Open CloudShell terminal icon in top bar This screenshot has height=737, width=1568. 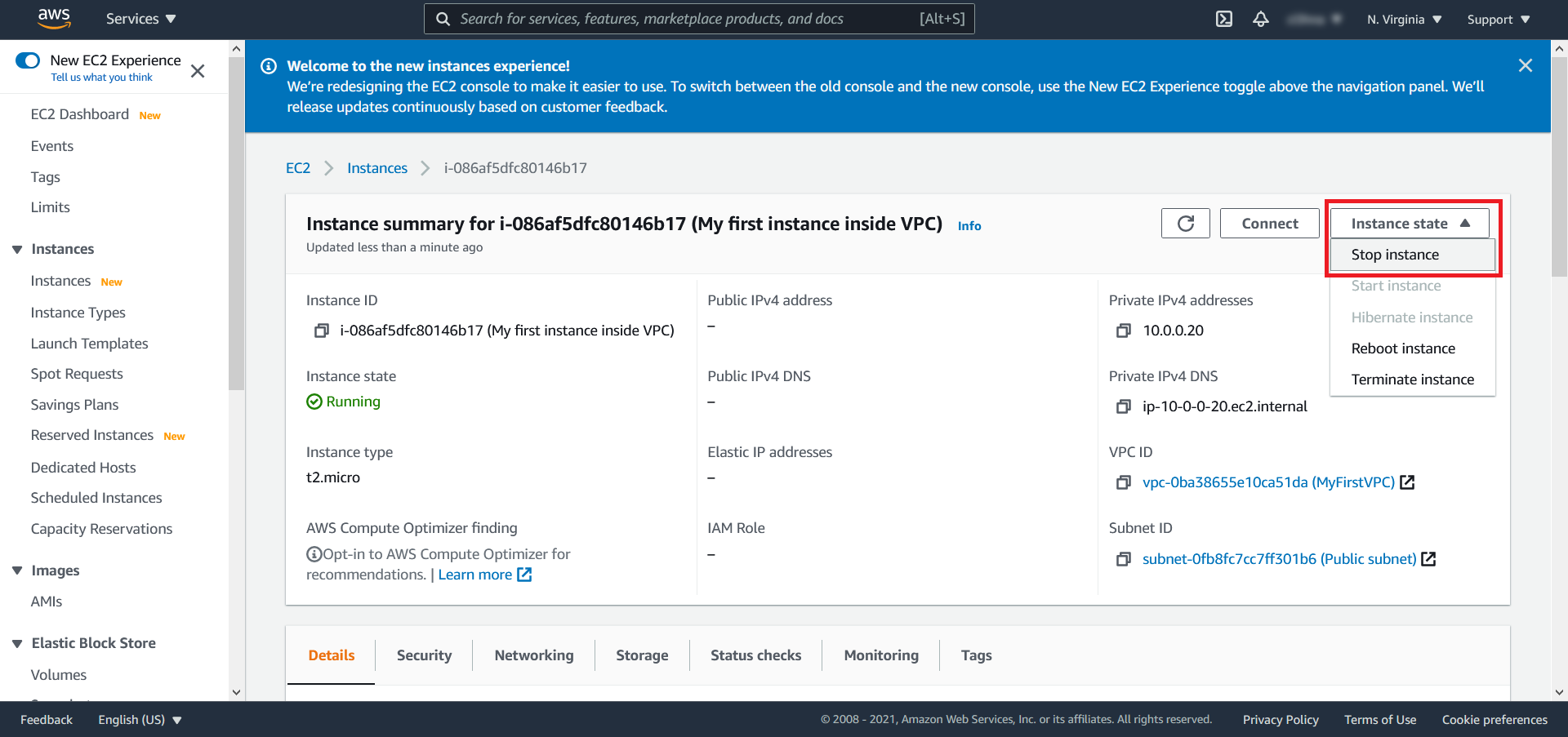1223,19
